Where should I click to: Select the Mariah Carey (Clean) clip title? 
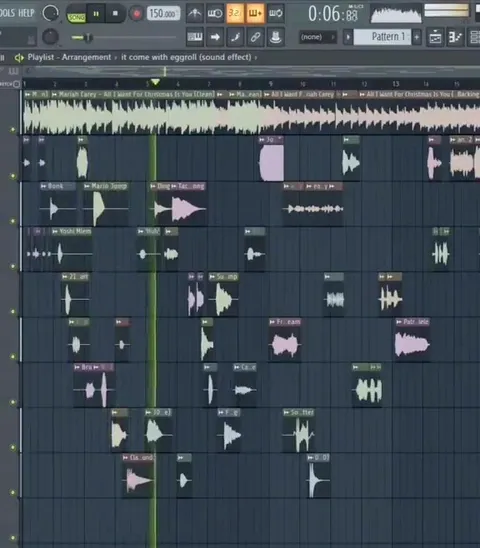(x=136, y=94)
